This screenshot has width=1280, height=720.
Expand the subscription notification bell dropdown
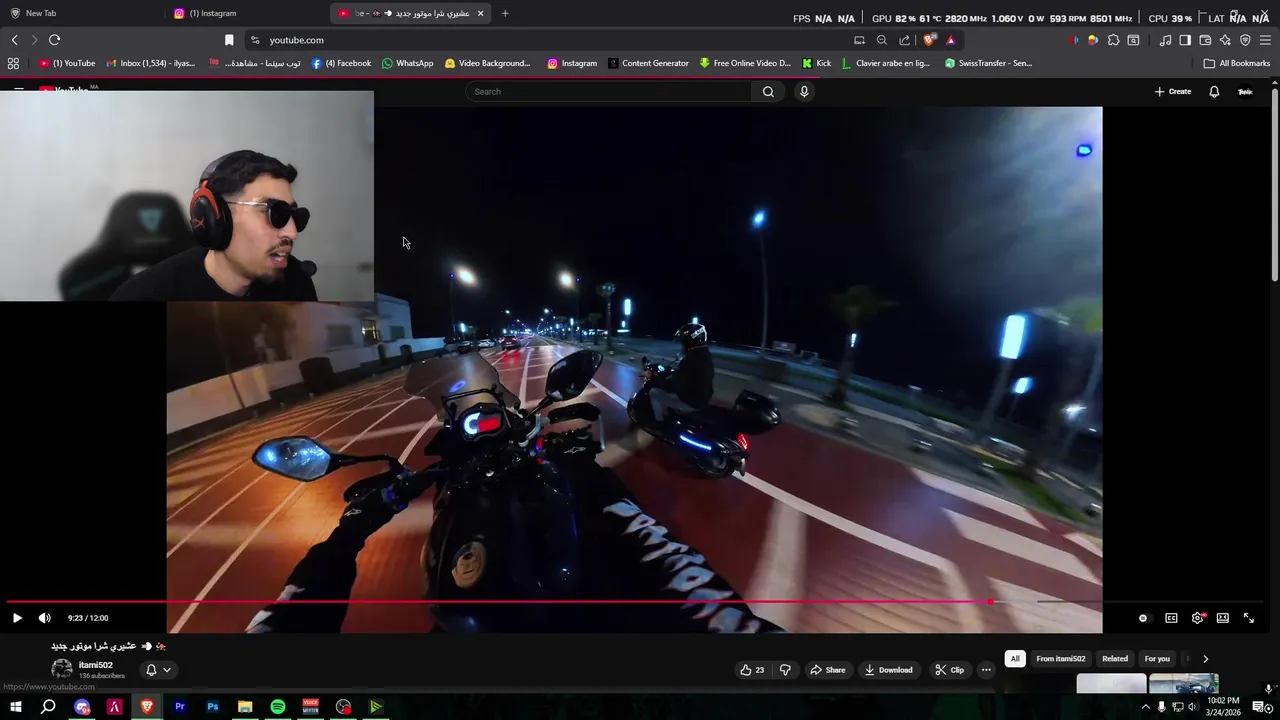(158, 670)
